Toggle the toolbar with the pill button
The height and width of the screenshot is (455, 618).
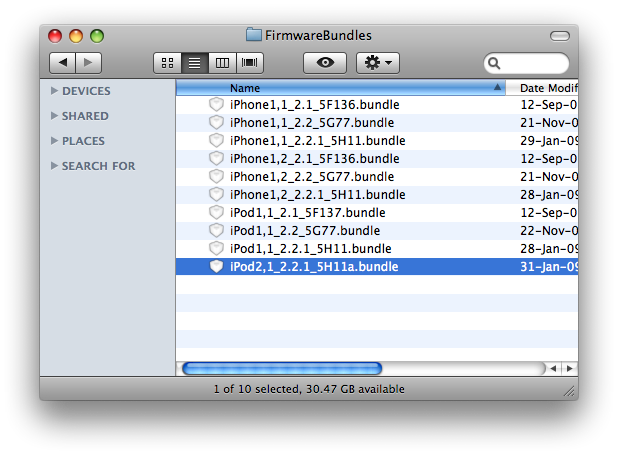[x=560, y=36]
